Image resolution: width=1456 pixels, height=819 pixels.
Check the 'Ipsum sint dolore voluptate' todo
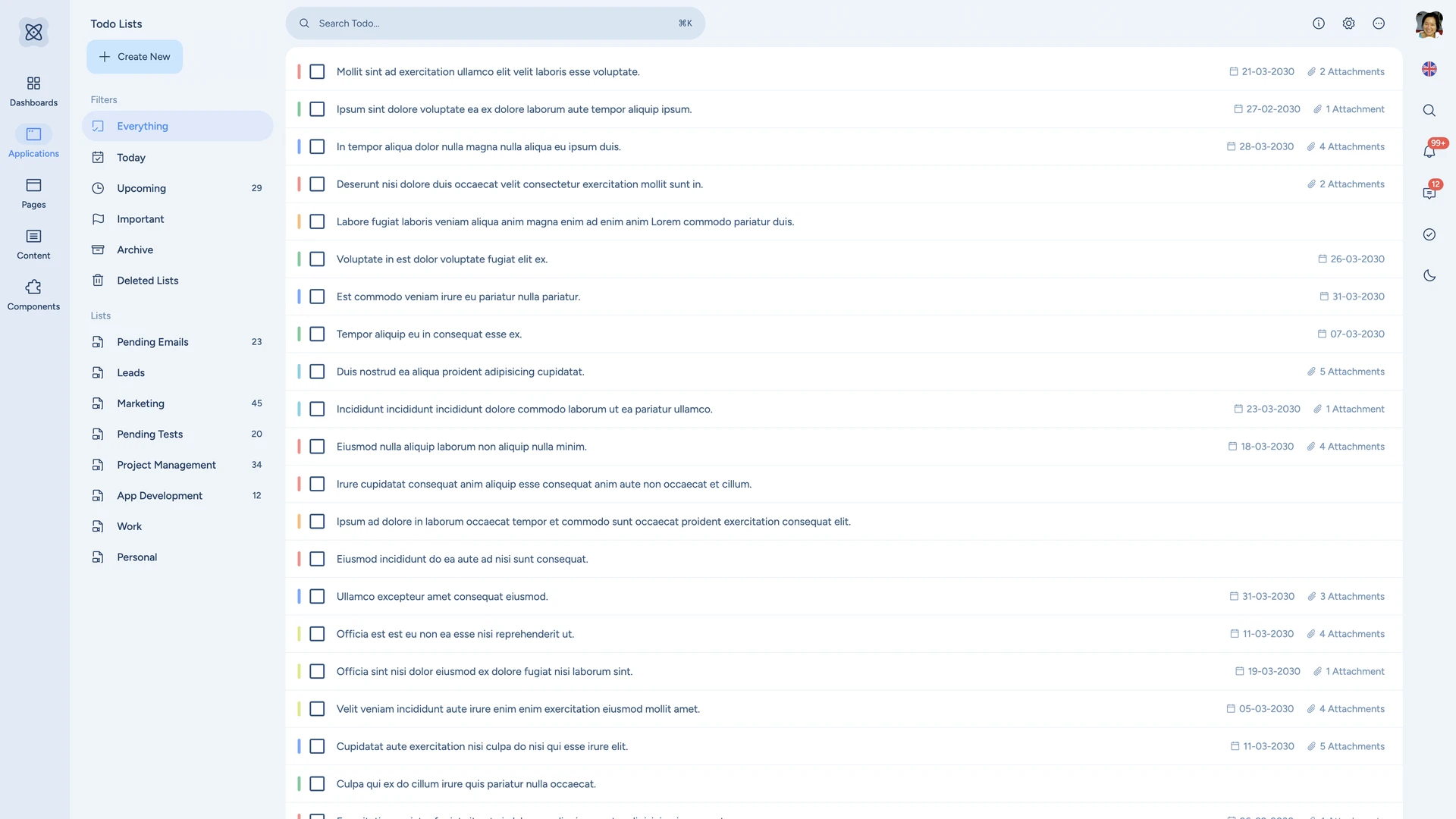click(317, 109)
